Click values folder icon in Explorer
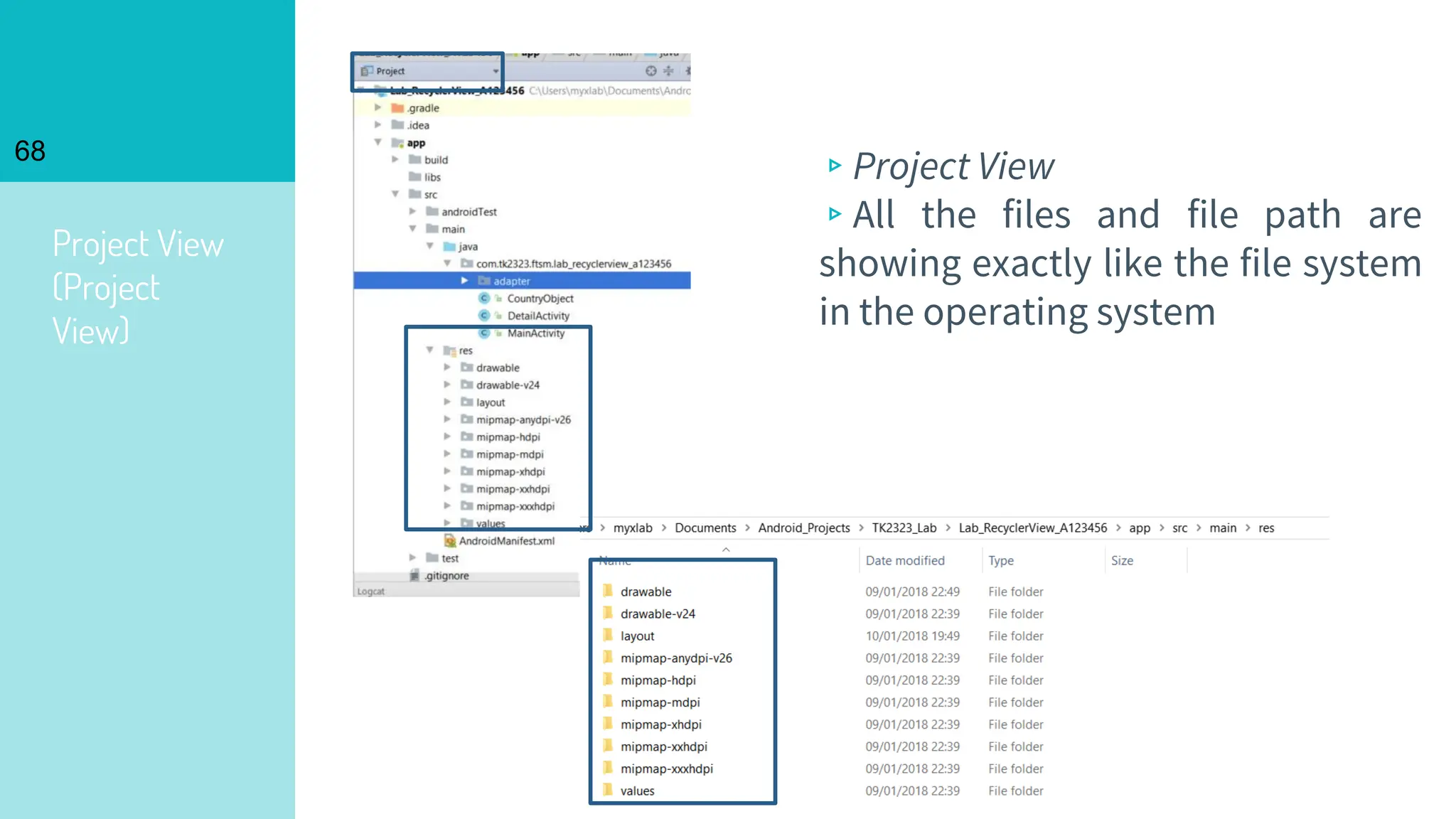 608,790
